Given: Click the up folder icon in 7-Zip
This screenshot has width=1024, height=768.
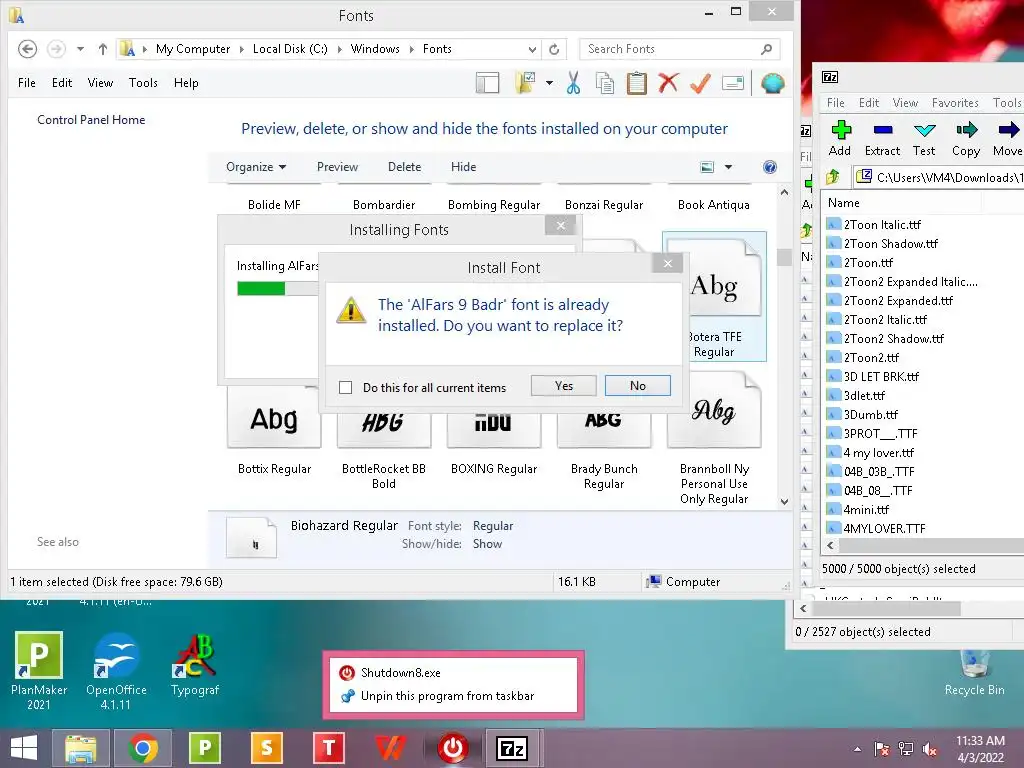Looking at the screenshot, I should point(833,177).
